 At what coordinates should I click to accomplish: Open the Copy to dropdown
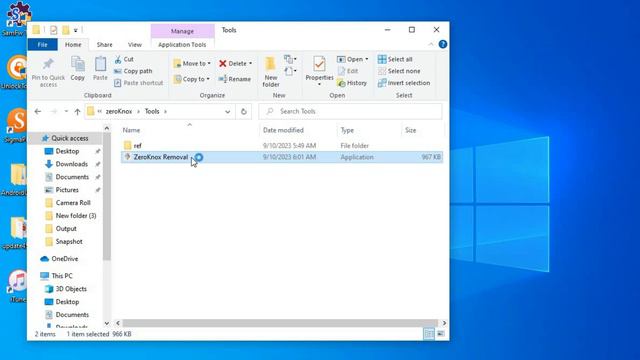click(x=191, y=79)
